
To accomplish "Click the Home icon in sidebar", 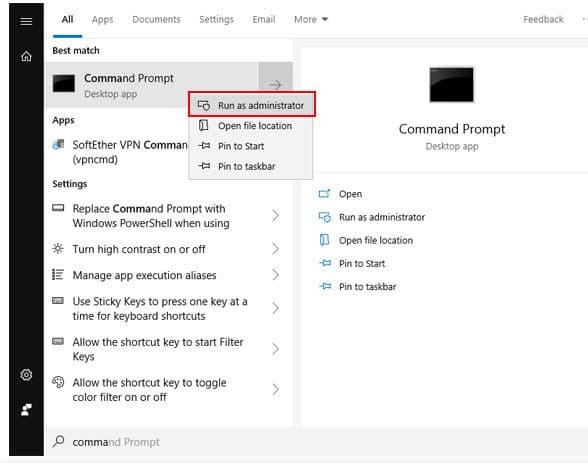I will click(26, 56).
